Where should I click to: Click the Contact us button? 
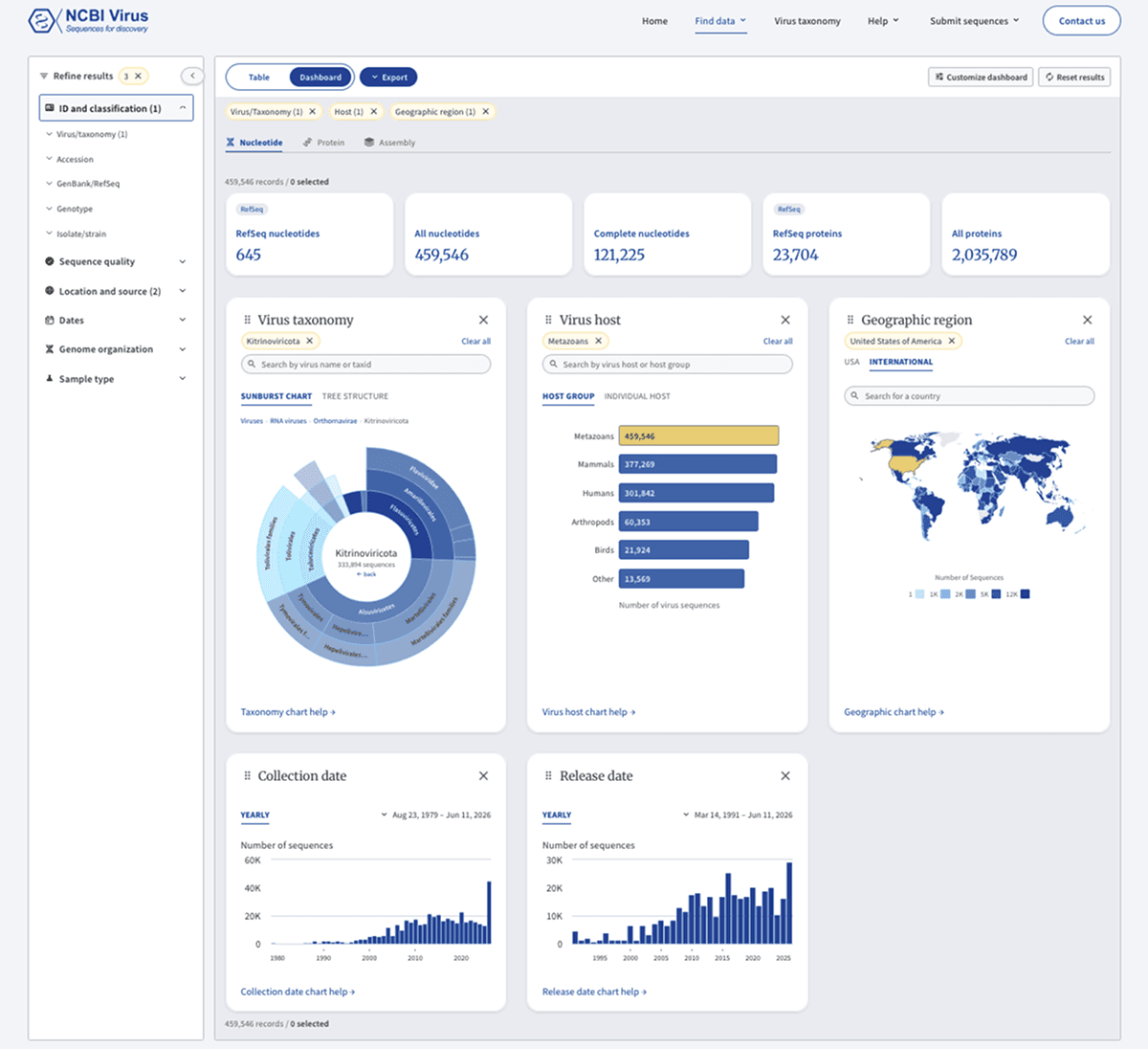[1081, 21]
